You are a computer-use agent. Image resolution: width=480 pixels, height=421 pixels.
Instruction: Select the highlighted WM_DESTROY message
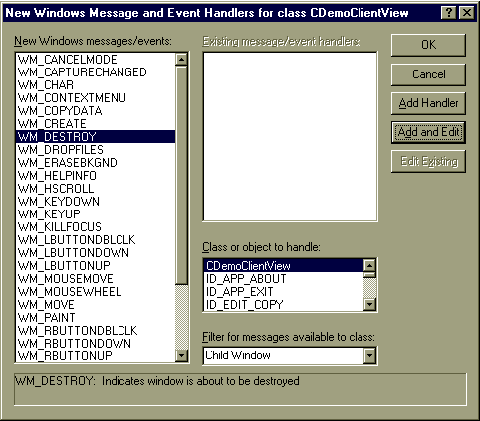pos(95,137)
